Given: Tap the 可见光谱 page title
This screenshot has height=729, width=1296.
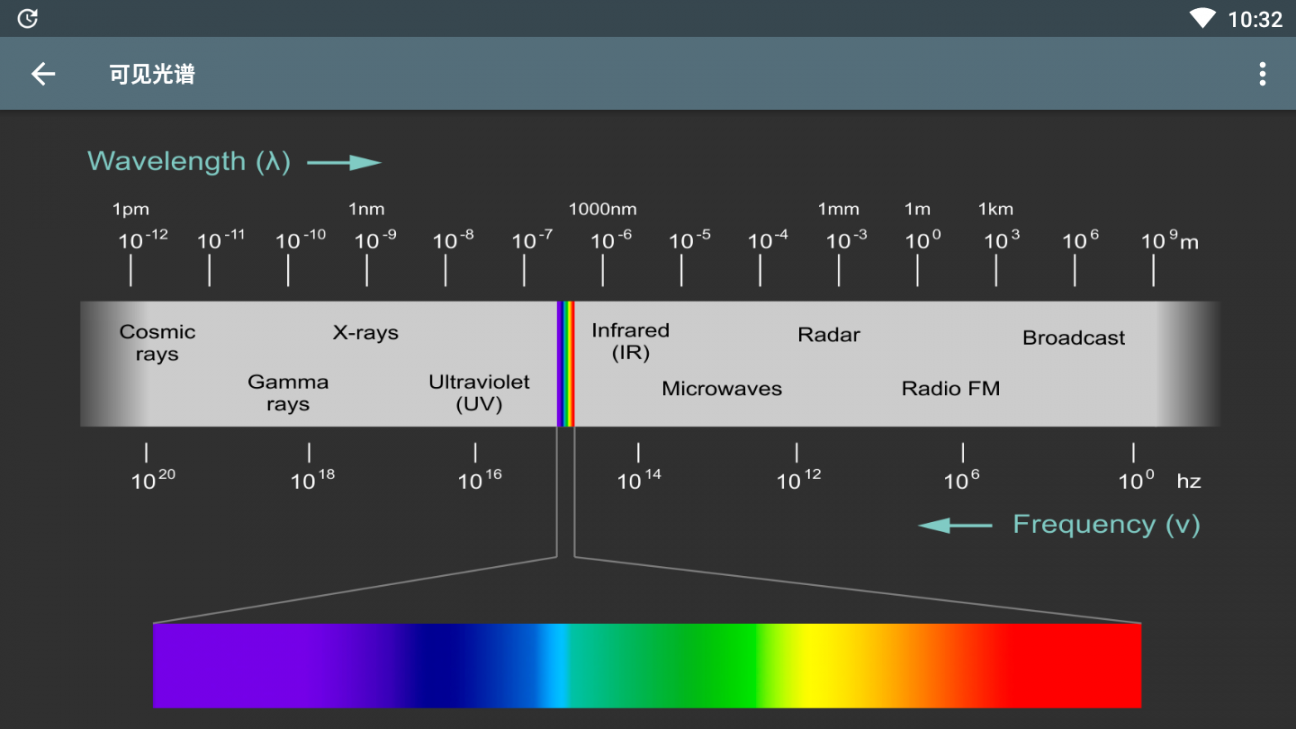Looking at the screenshot, I should point(152,74).
